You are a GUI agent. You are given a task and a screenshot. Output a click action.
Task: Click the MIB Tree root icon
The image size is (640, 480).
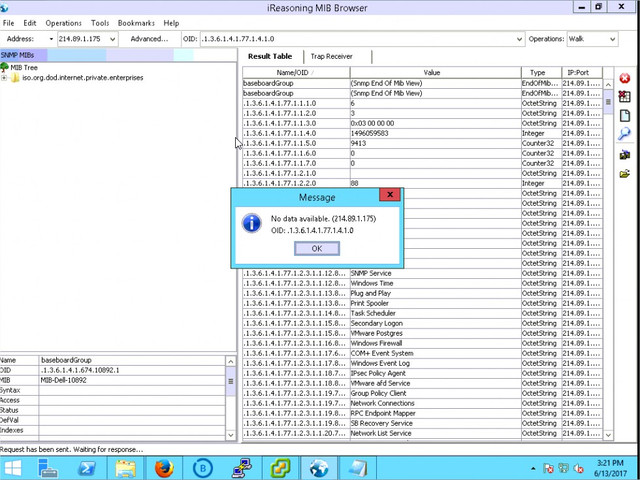click(x=4, y=67)
